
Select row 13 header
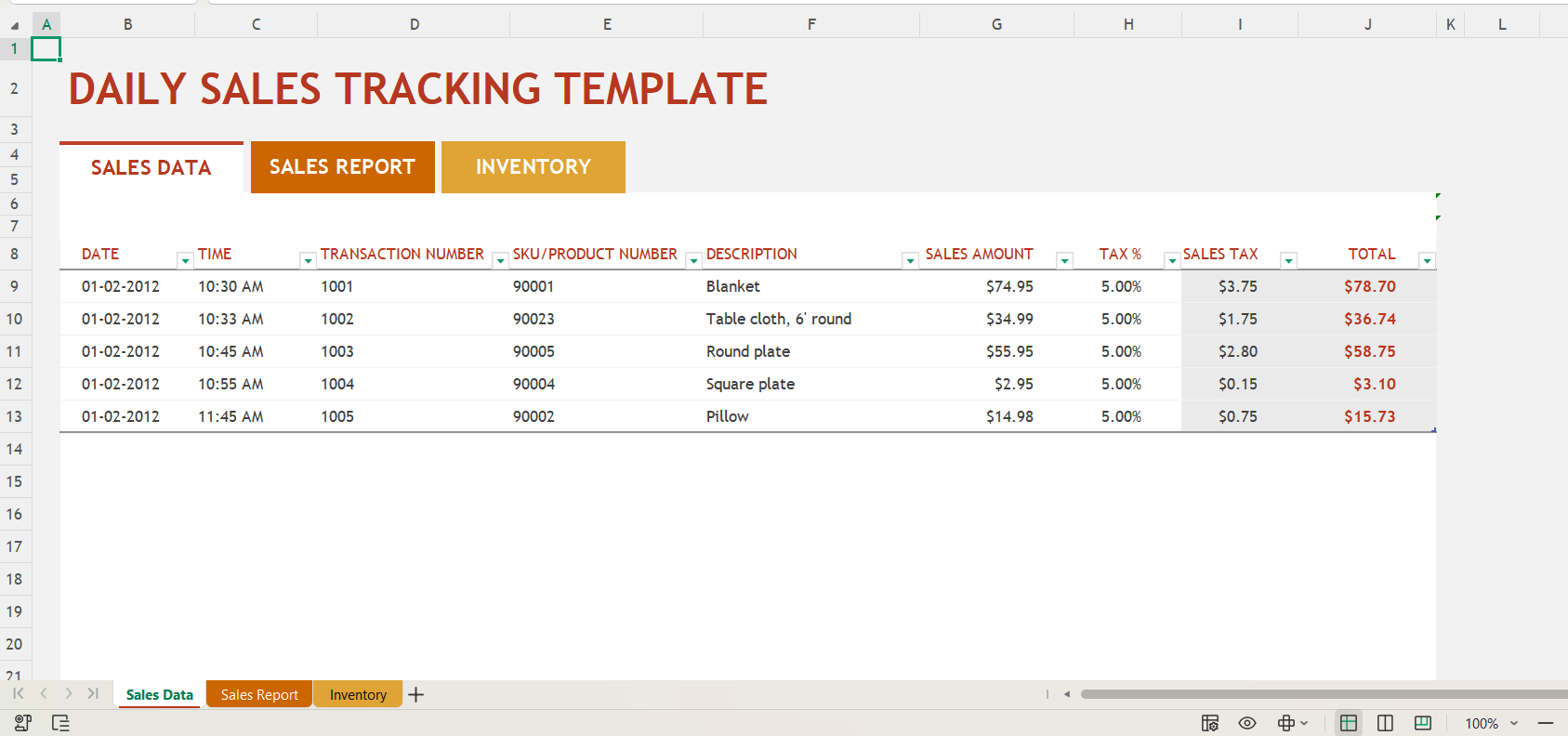tap(15, 416)
